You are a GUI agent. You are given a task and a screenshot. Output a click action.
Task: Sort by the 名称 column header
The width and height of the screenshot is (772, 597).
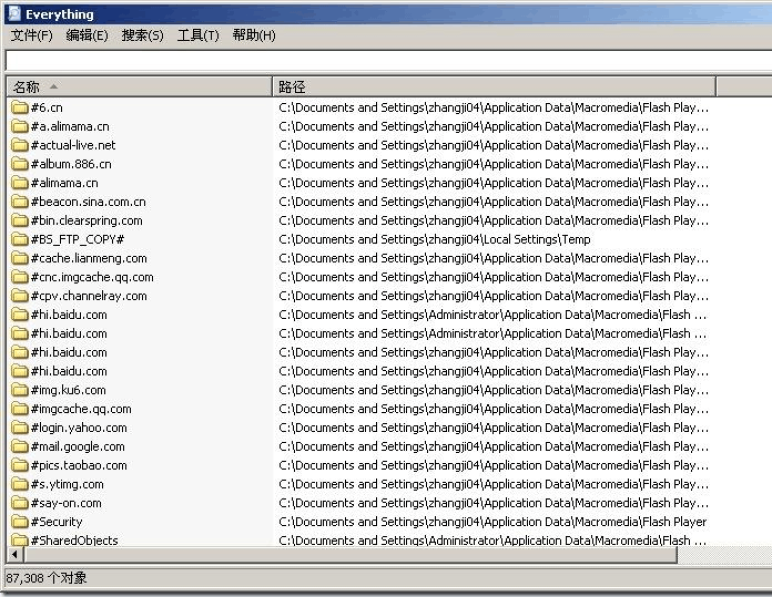[x=139, y=87]
